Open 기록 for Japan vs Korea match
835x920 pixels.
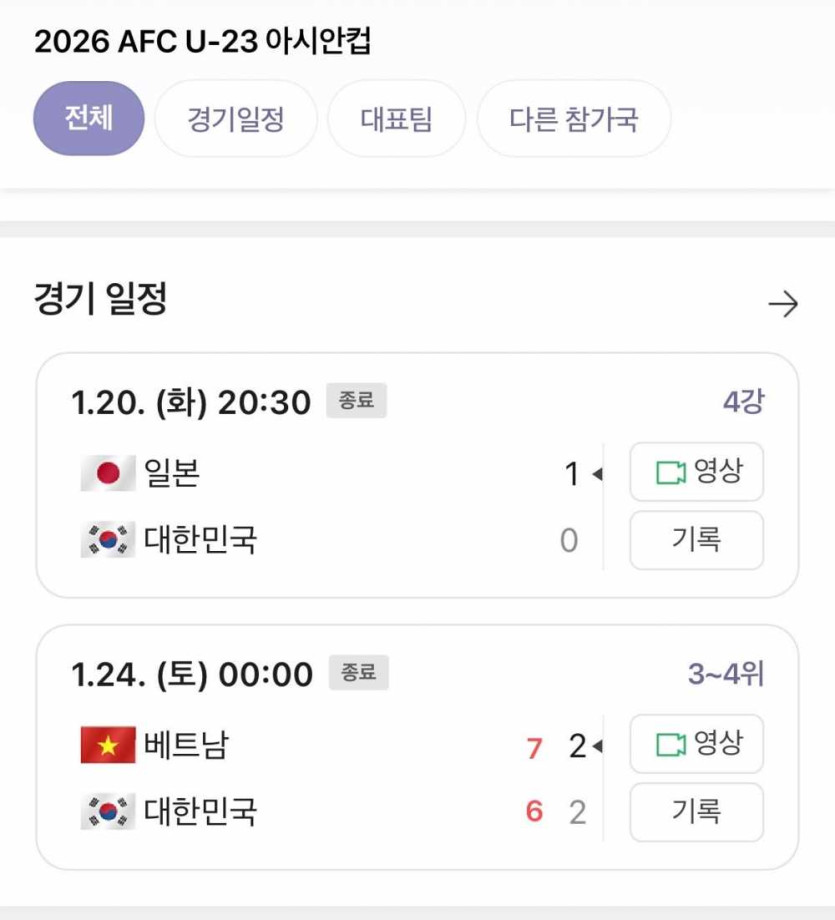[696, 540]
